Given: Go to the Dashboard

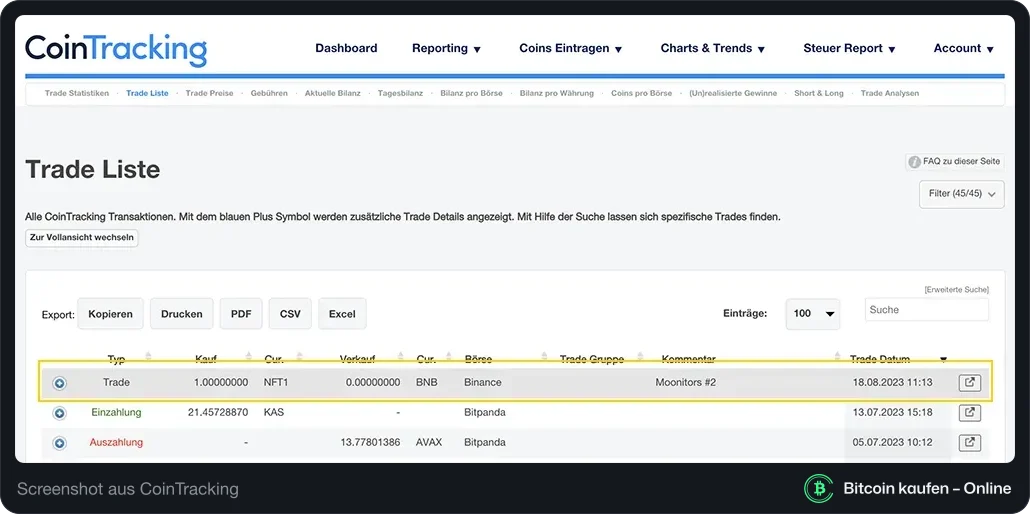Looking at the screenshot, I should tap(346, 48).
